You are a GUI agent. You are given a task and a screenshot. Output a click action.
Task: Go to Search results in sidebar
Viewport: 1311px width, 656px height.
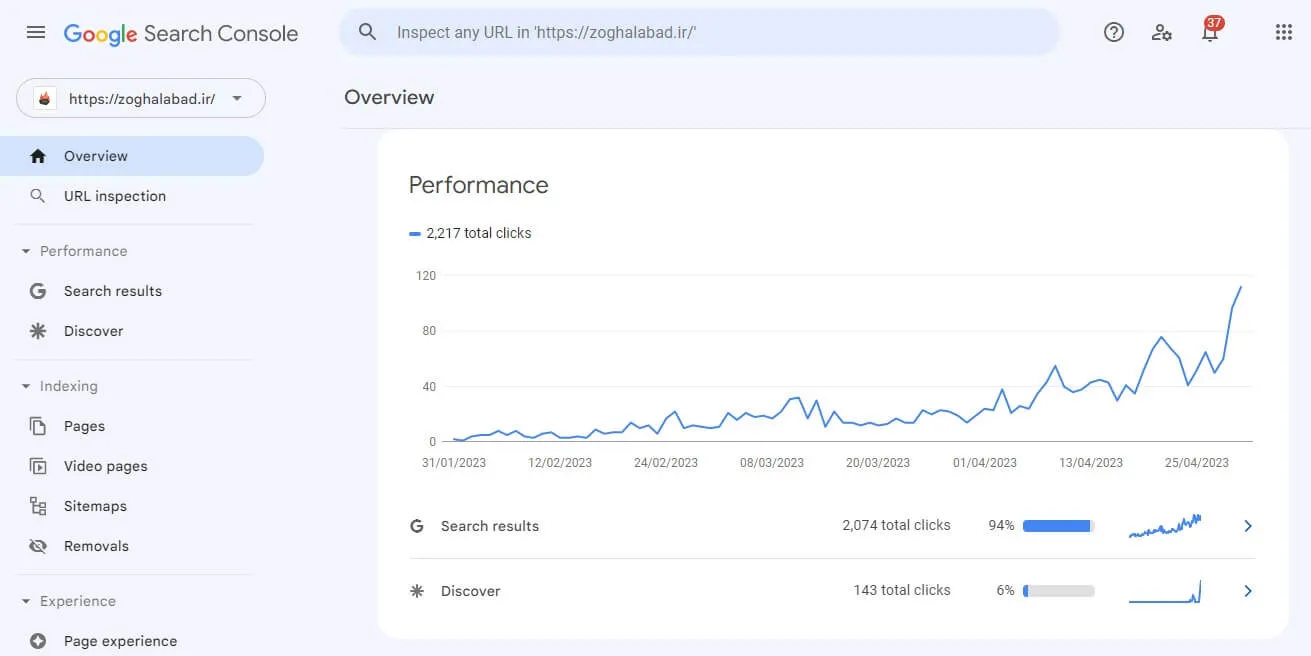point(132,291)
